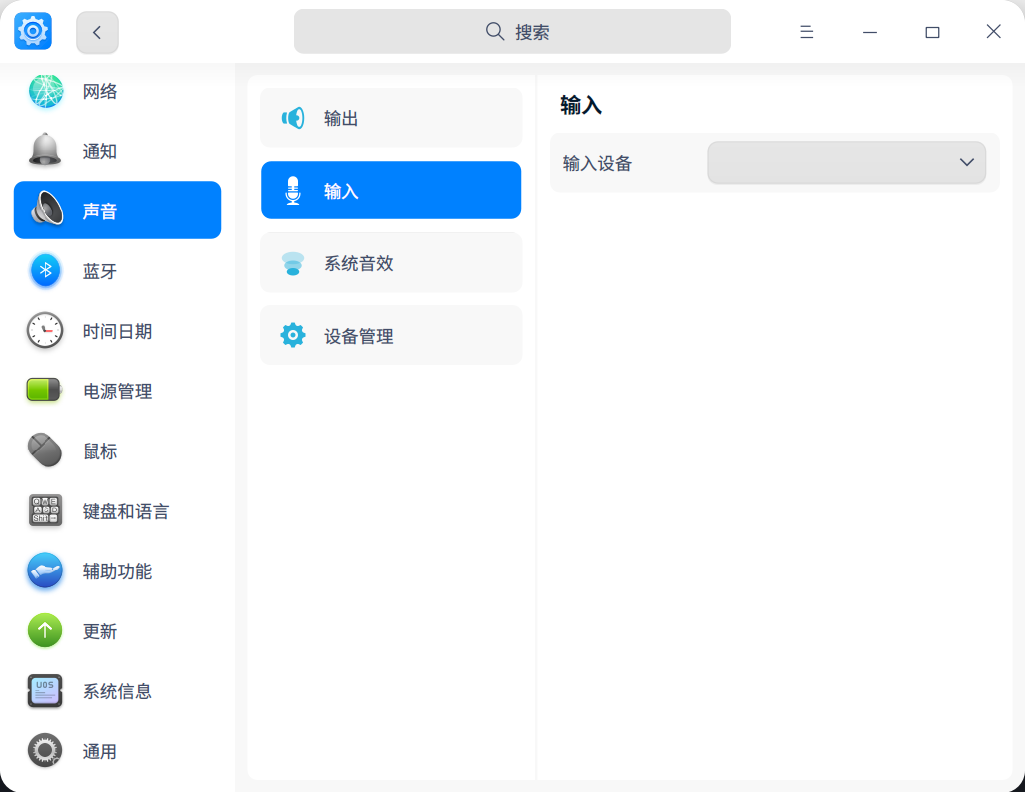Click the 系统音效 sound effects icon
The width and height of the screenshot is (1025, 792).
[293, 263]
